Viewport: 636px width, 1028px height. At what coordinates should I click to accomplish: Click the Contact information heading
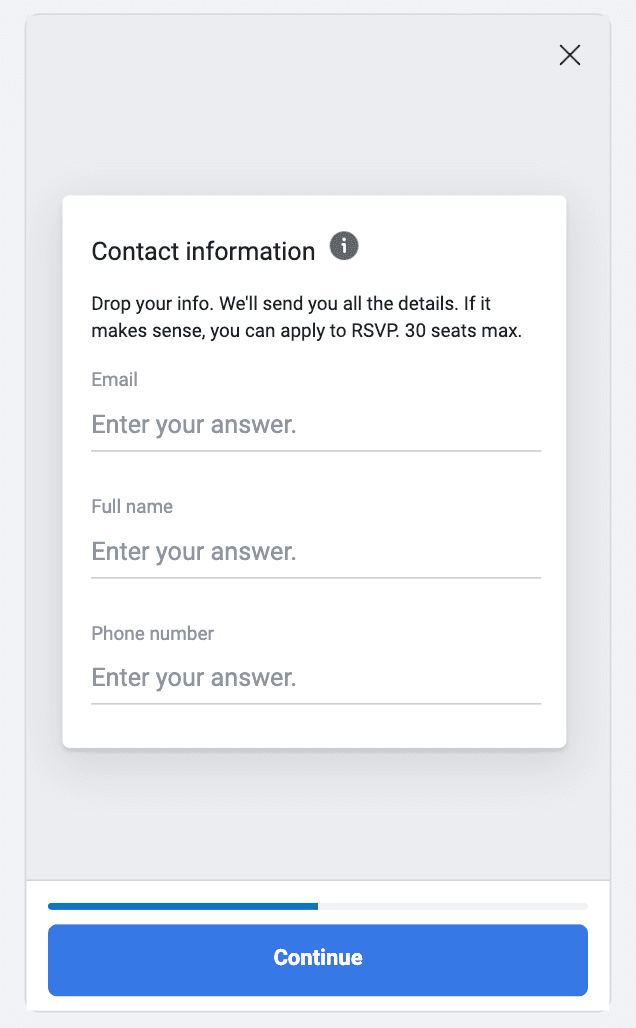click(x=205, y=251)
